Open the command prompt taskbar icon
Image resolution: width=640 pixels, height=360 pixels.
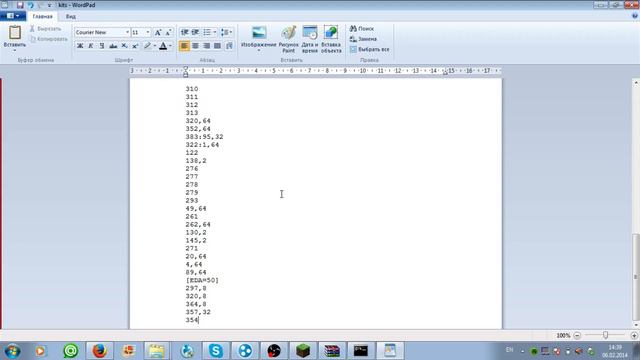tap(361, 351)
